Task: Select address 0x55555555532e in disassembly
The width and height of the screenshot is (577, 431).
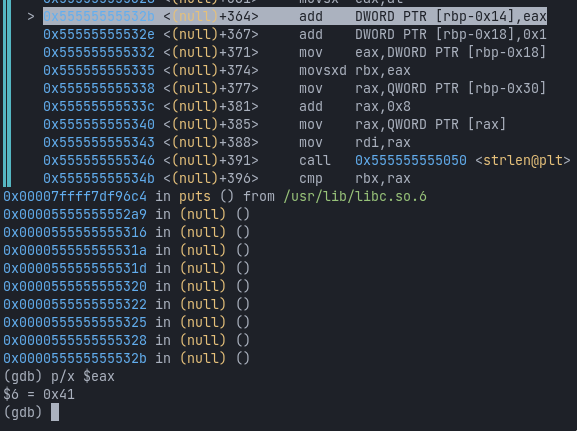Action: 99,35
